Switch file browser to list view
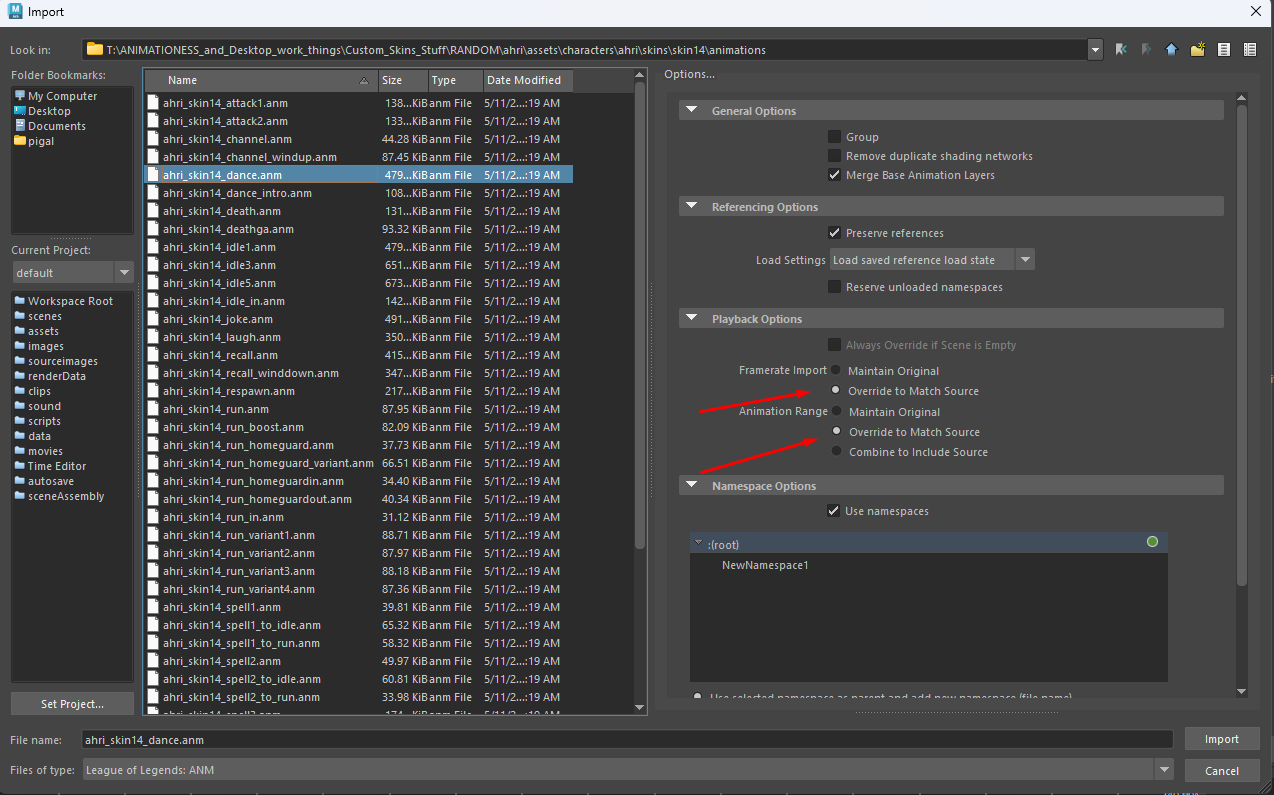Image resolution: width=1274 pixels, height=795 pixels. click(x=1224, y=49)
